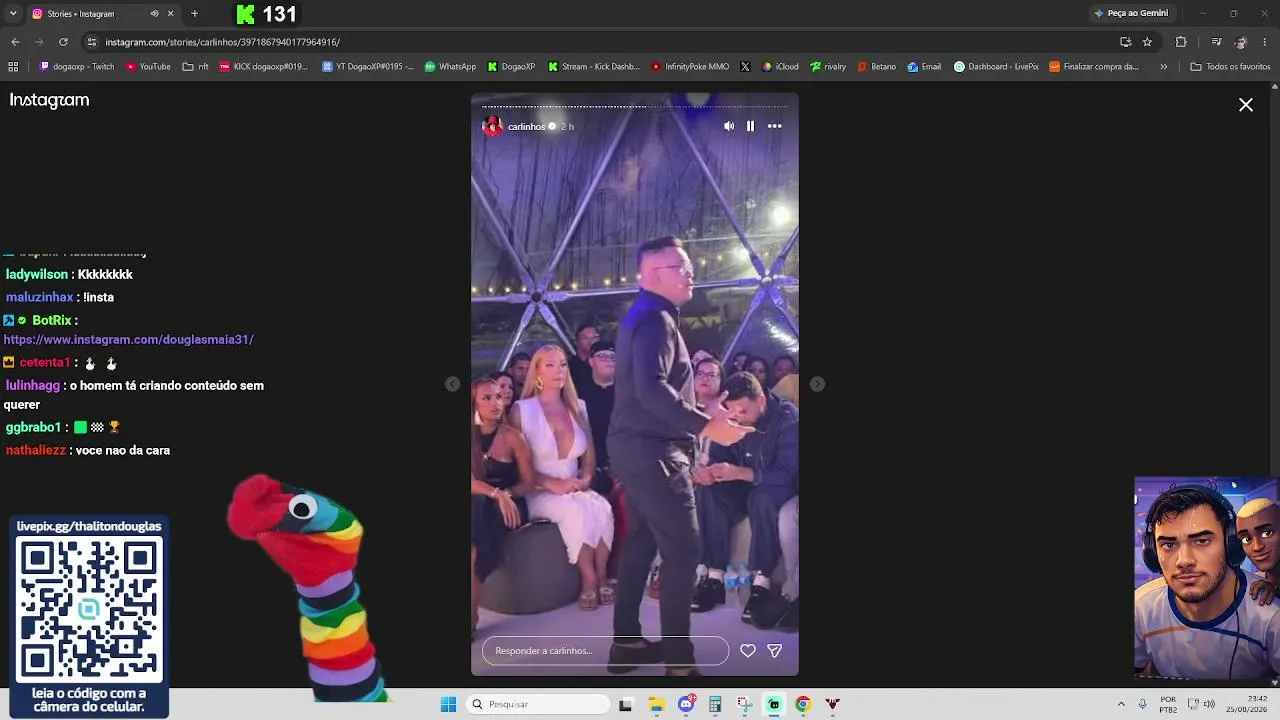1280x720 pixels.
Task: Show hidden system tray icons
Action: (1121, 704)
